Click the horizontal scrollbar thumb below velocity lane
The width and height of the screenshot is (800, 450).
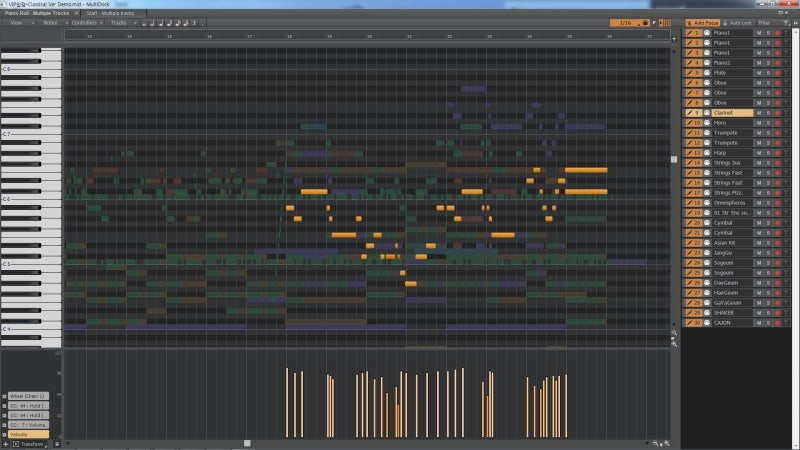[x=247, y=443]
